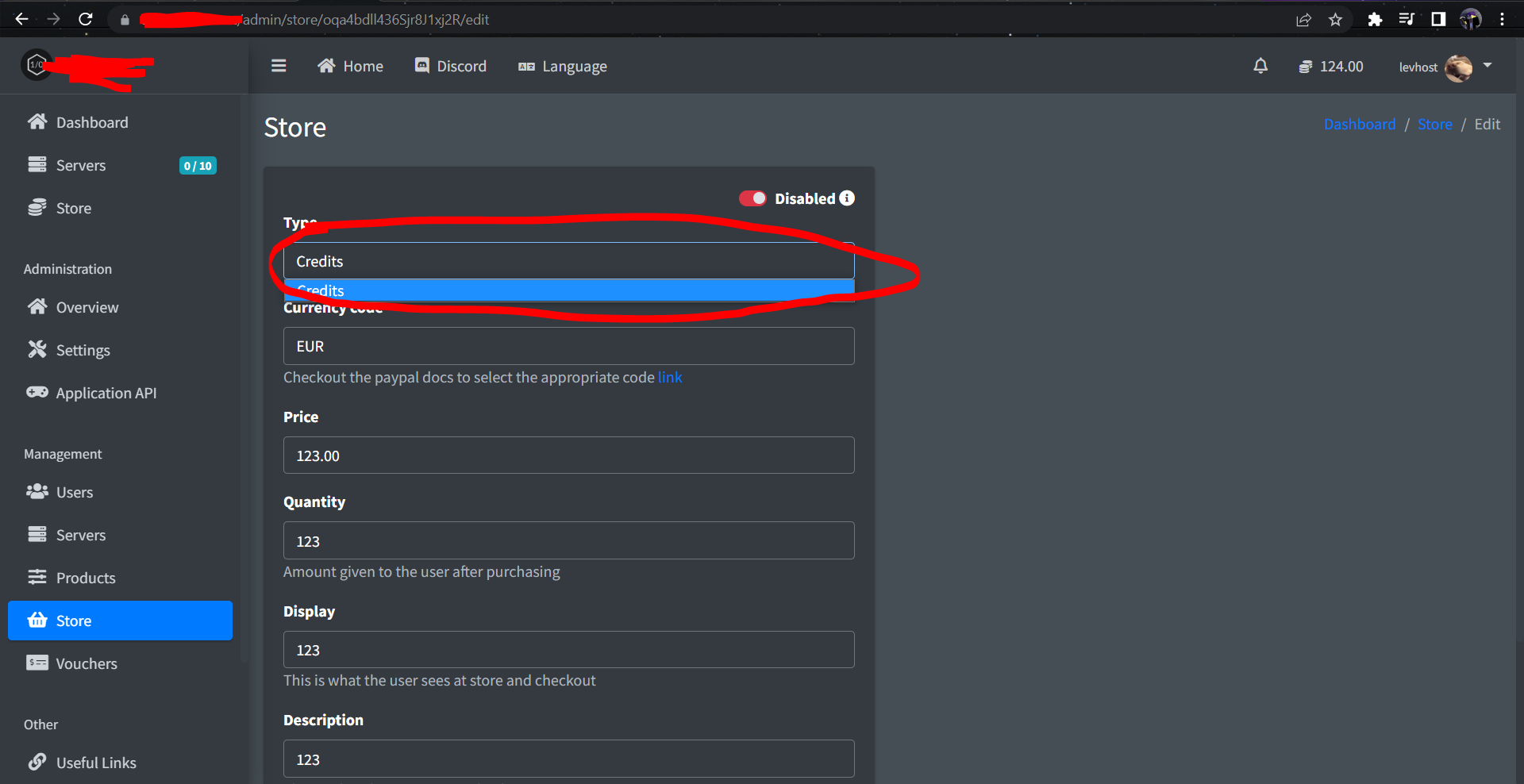Open Discord from the top bar
The height and width of the screenshot is (784, 1524).
(450, 66)
